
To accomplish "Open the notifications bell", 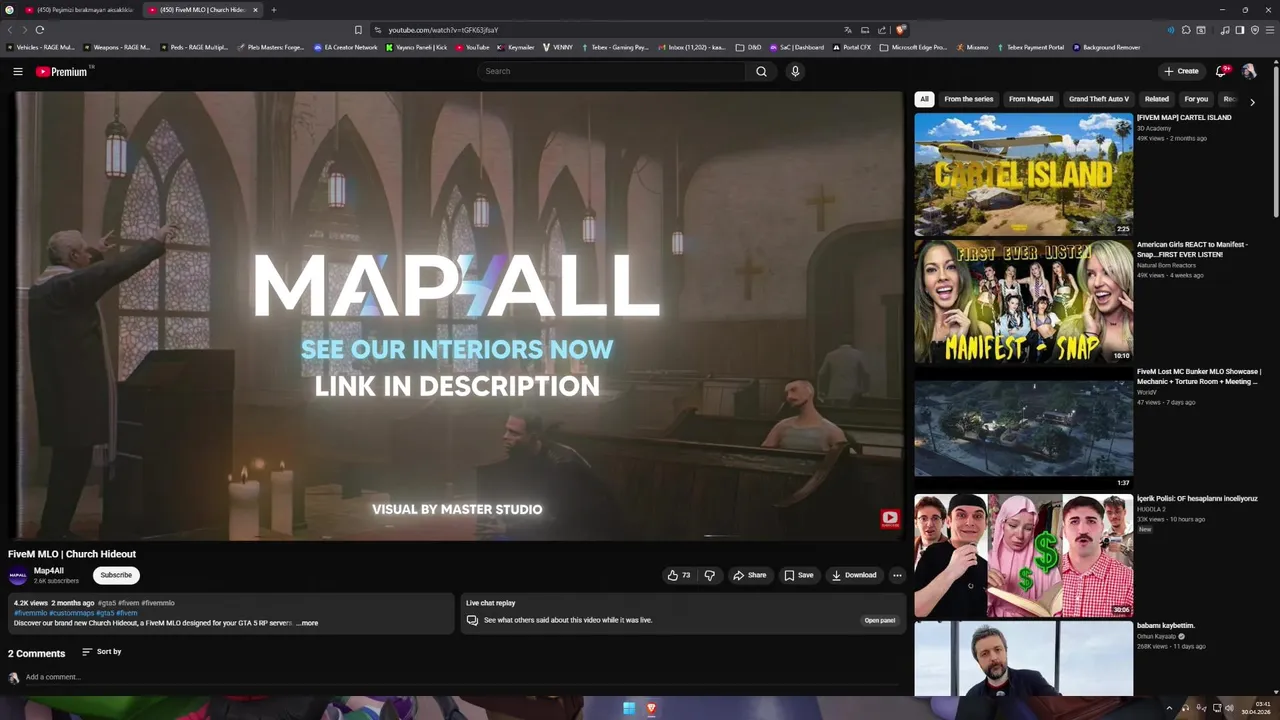I will (x=1221, y=71).
